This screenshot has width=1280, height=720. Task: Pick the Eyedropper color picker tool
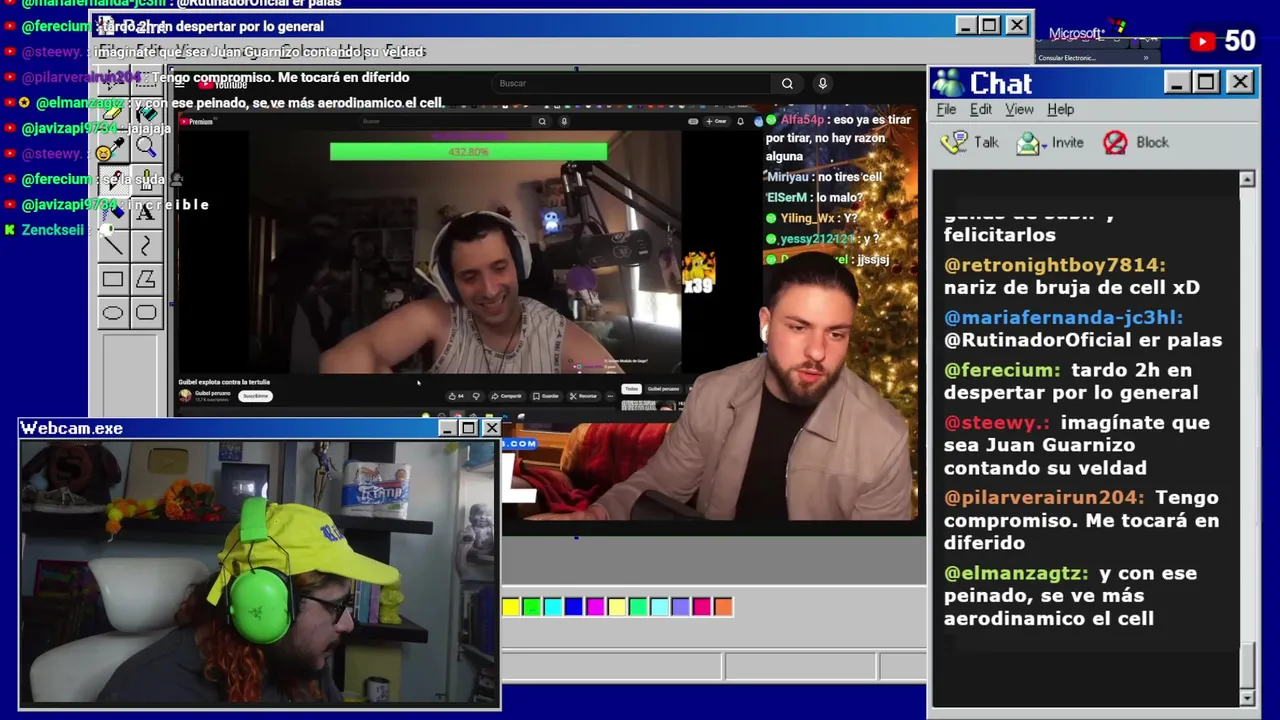113,146
